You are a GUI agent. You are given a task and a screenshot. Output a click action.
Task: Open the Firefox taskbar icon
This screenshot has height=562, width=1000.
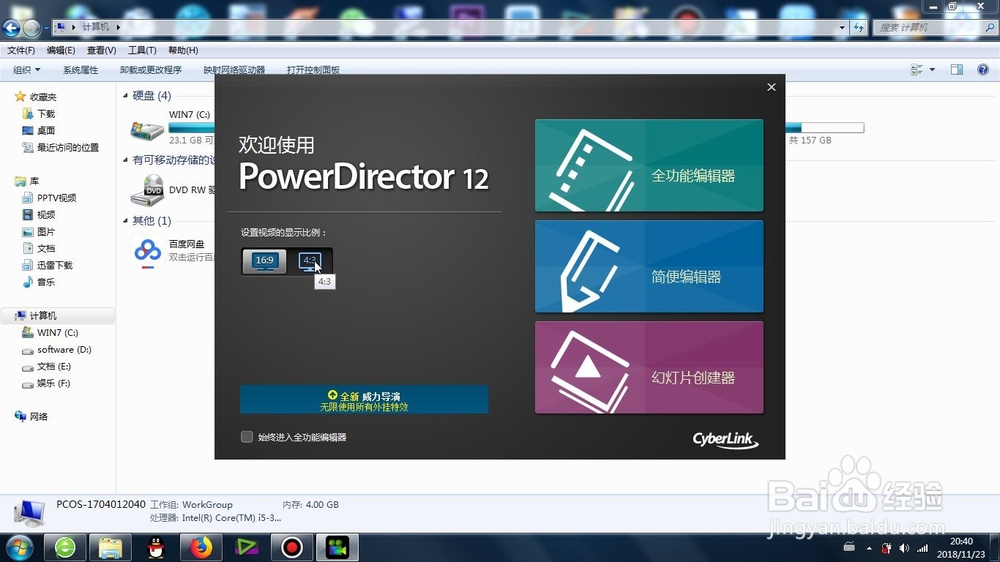click(202, 547)
